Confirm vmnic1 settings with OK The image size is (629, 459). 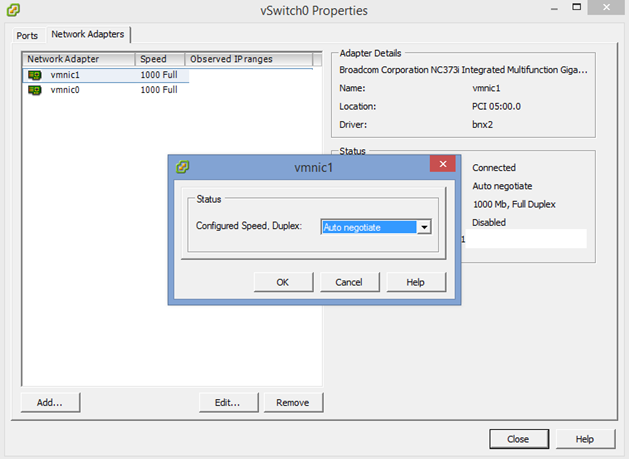click(283, 282)
